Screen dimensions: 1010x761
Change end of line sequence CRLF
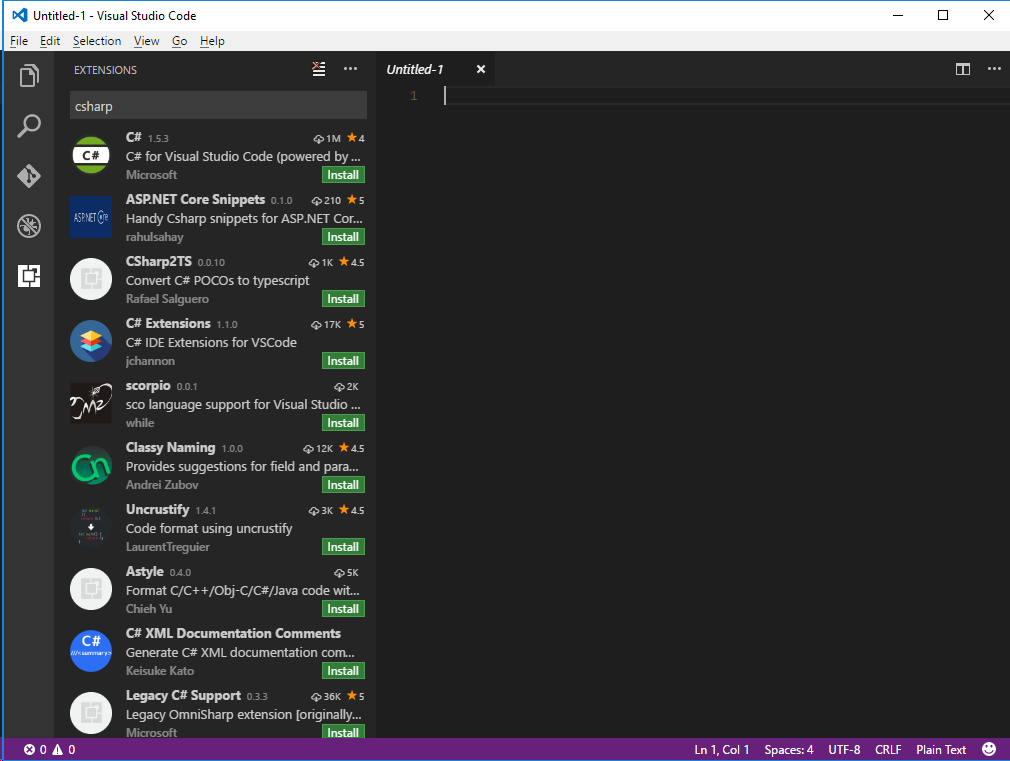tap(888, 749)
